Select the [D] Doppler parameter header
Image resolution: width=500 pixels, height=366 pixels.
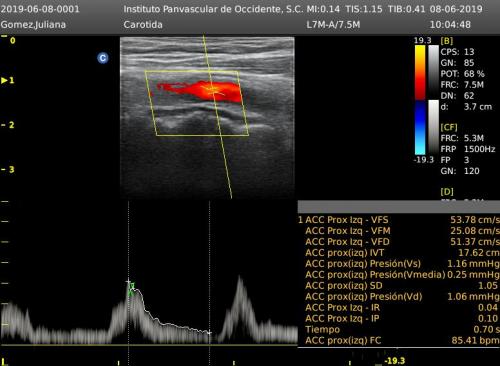click(x=447, y=192)
